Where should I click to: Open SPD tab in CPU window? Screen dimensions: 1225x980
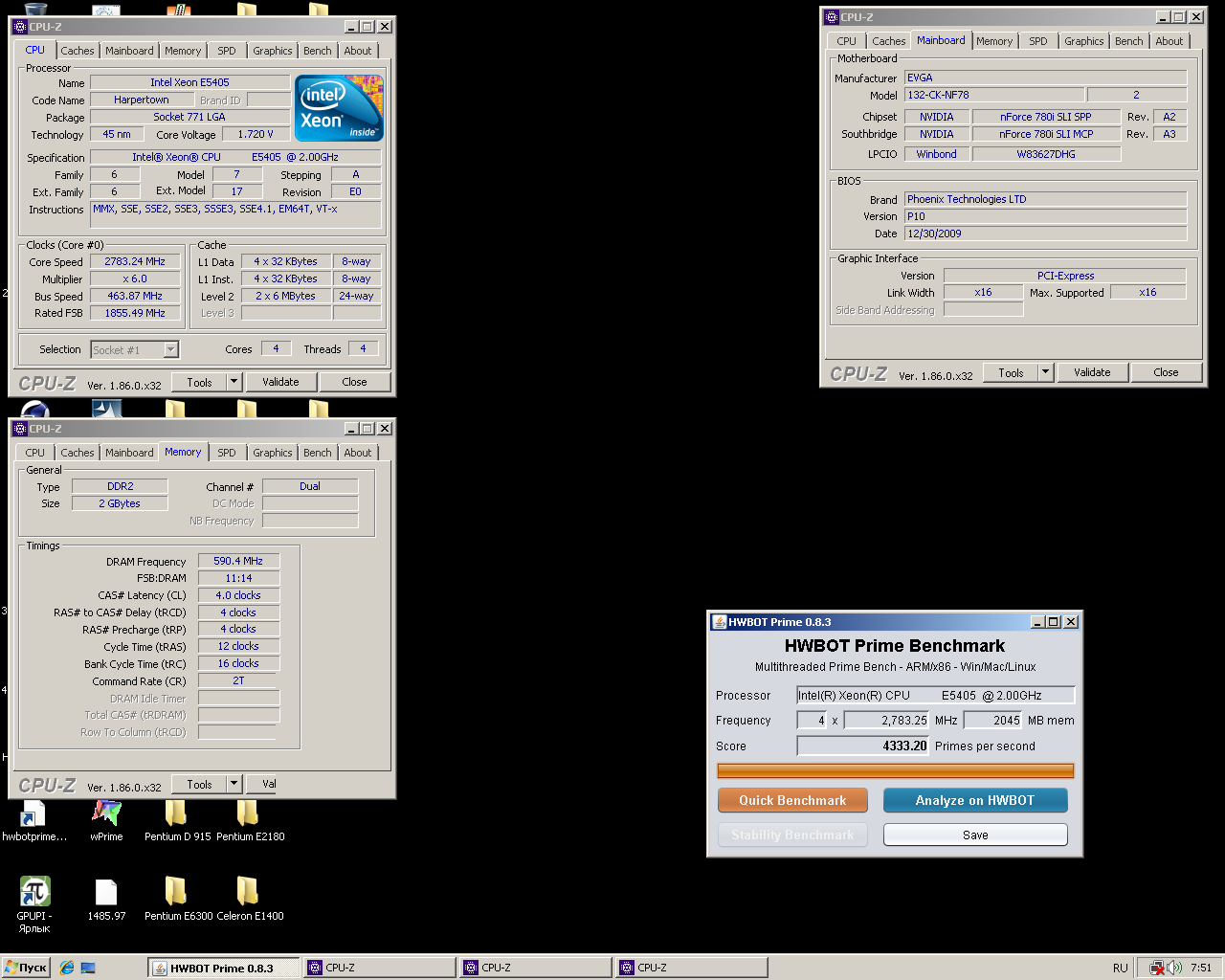coord(227,51)
